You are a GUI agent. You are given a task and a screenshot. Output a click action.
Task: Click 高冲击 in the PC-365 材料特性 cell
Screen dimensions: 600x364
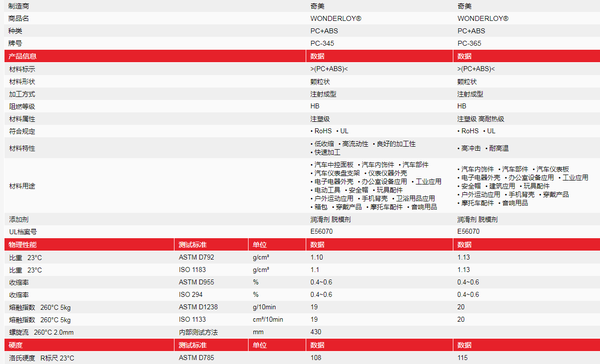(471, 148)
